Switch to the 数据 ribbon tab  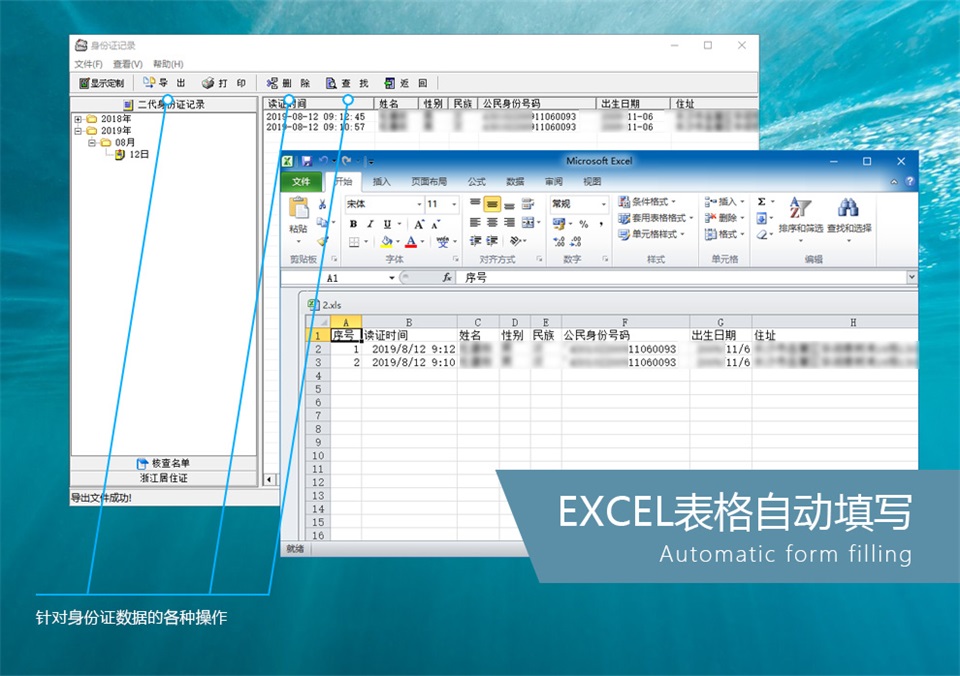515,181
